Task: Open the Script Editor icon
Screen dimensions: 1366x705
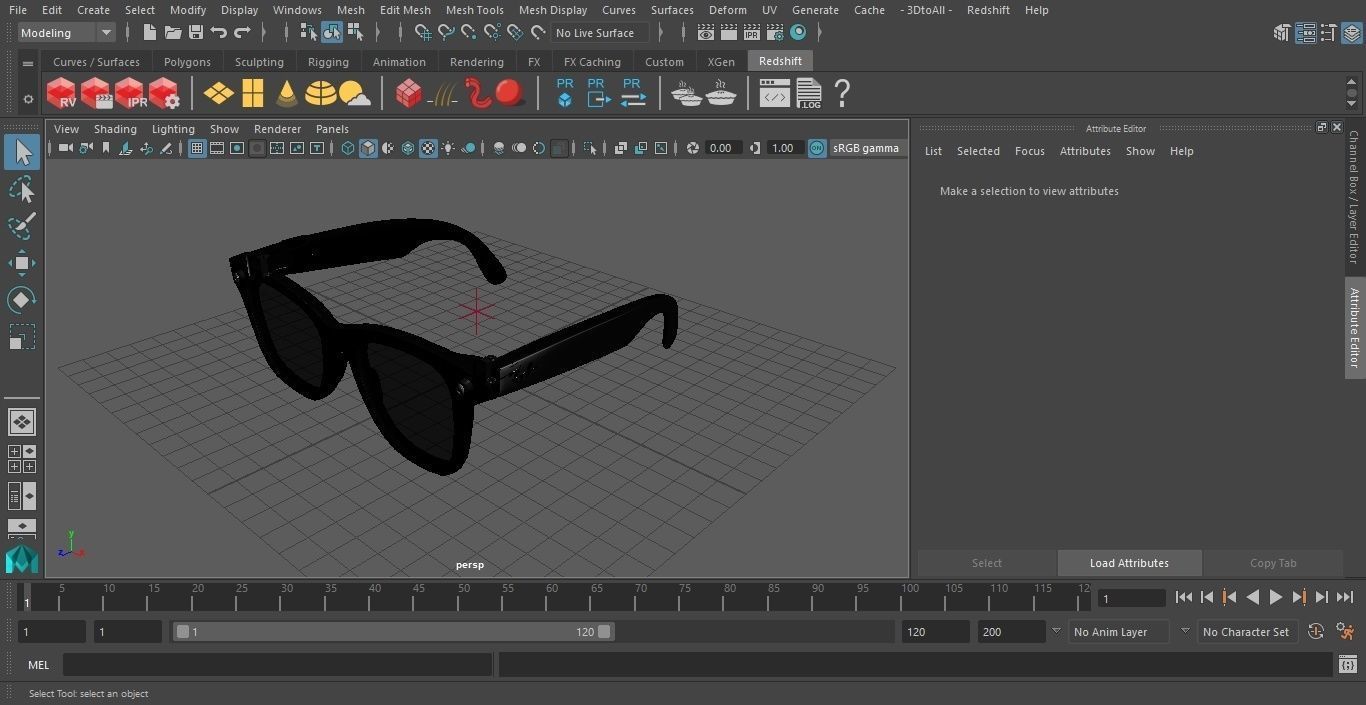Action: click(x=1347, y=664)
